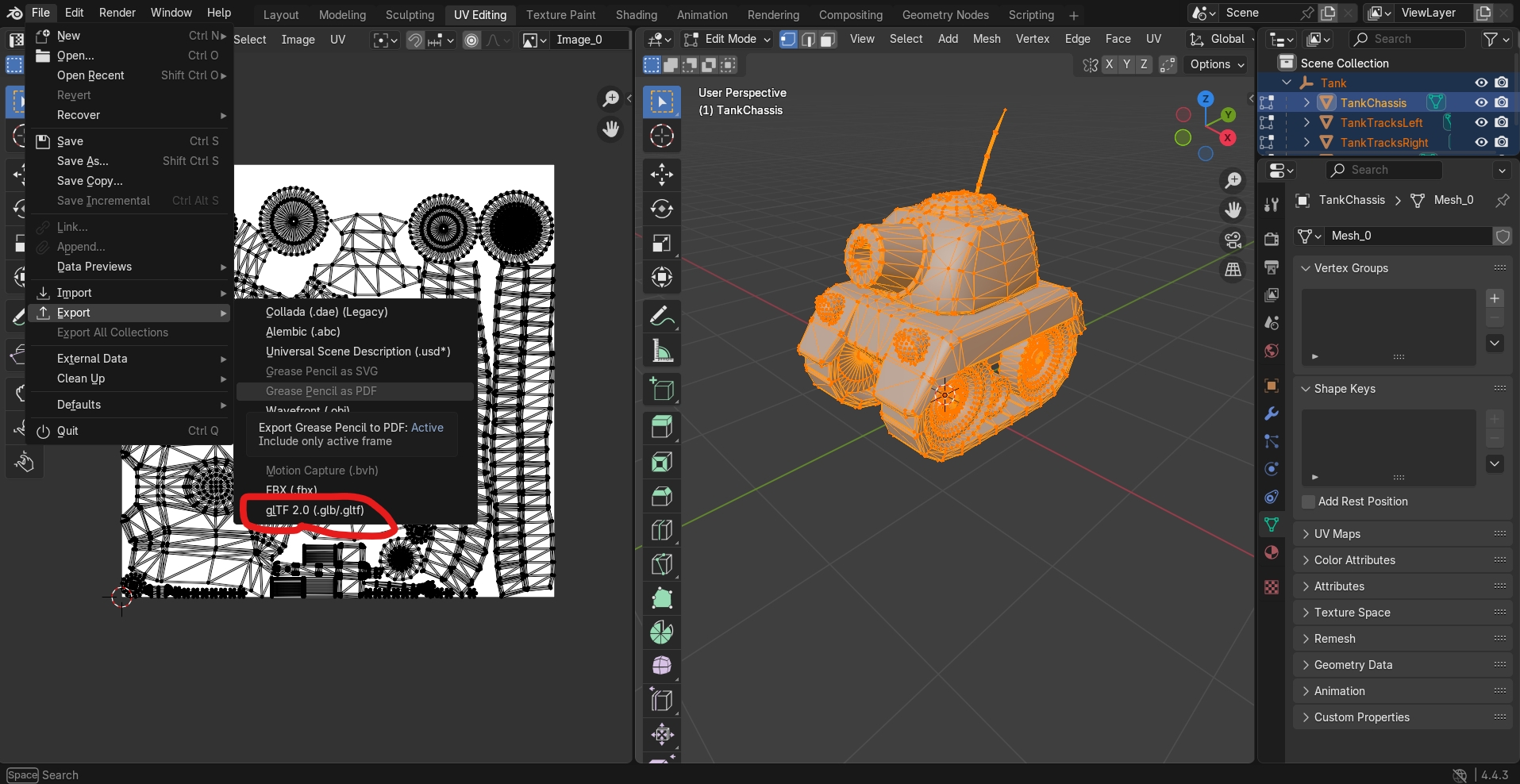The image size is (1520, 784).
Task: Open the Edit Mode dropdown
Action: 728,40
